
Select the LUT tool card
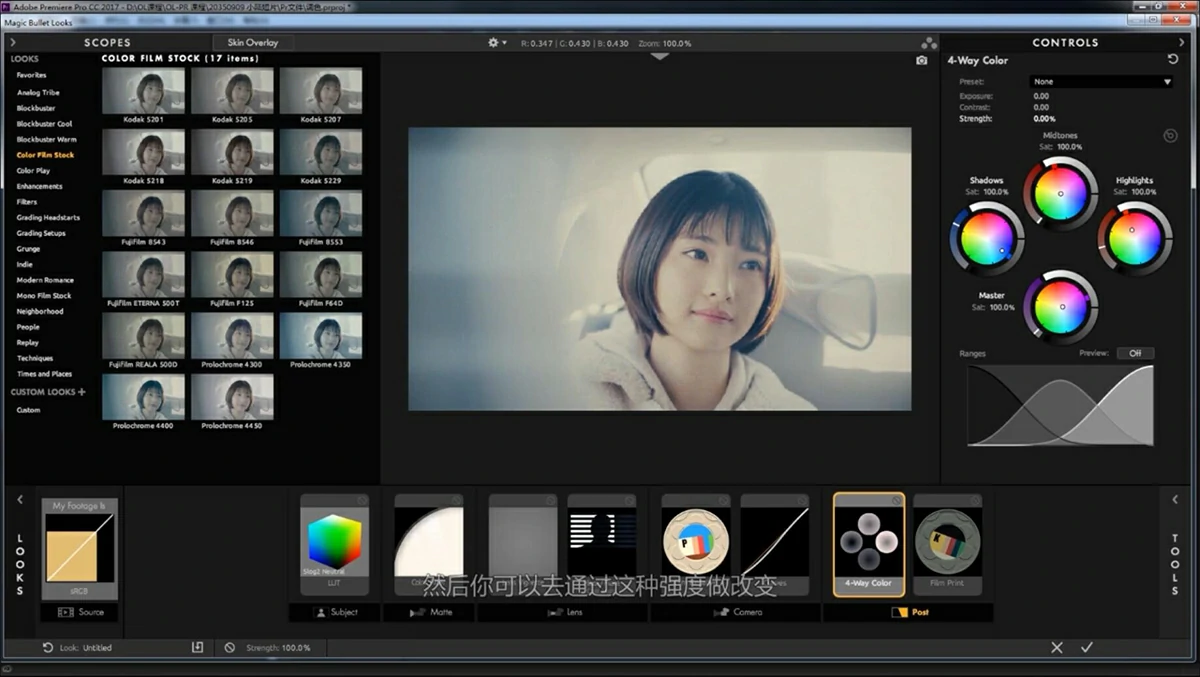(335, 545)
